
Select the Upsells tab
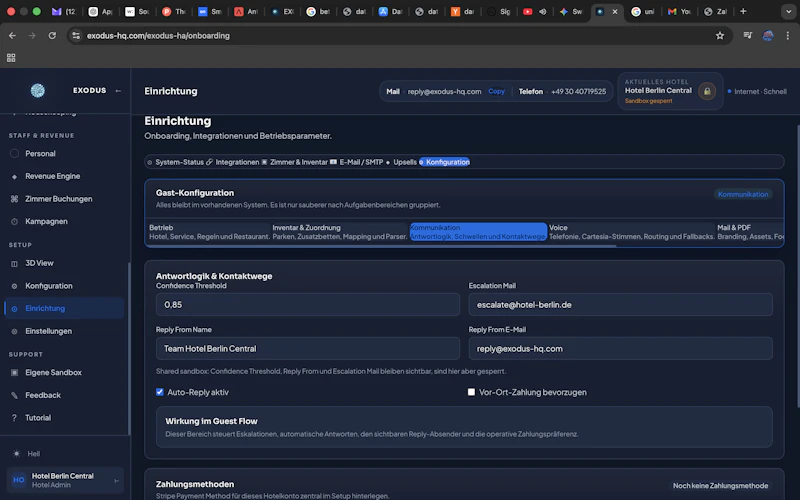tap(401, 162)
